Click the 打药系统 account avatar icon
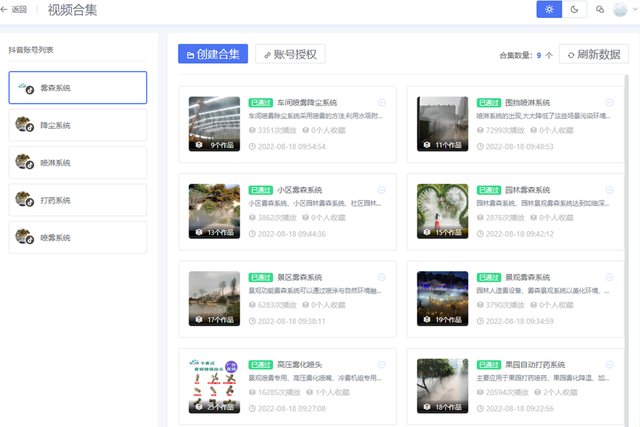The width and height of the screenshot is (640, 427). (x=24, y=200)
